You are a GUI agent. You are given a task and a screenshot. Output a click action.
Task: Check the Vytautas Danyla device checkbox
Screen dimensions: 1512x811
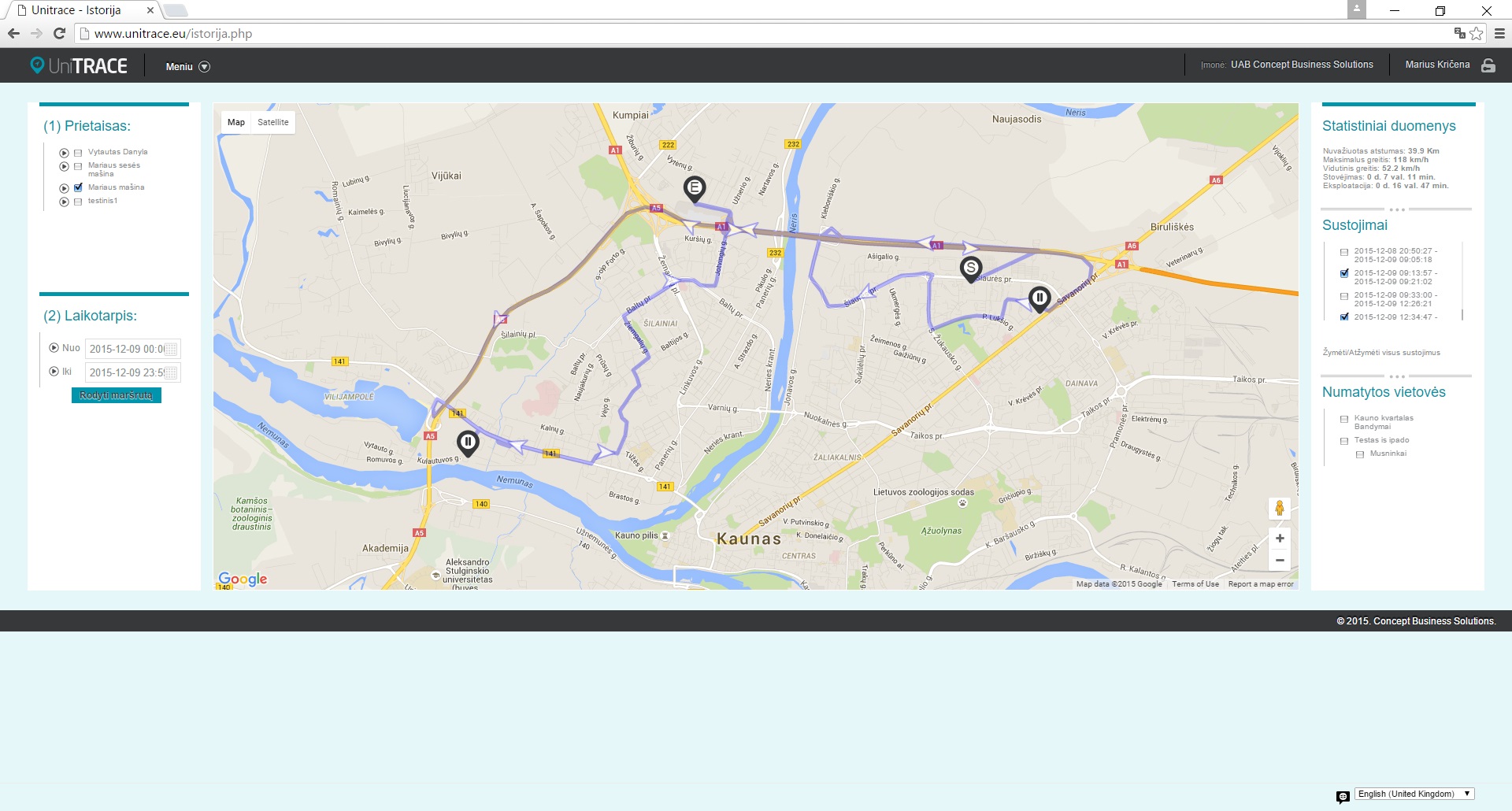click(78, 153)
